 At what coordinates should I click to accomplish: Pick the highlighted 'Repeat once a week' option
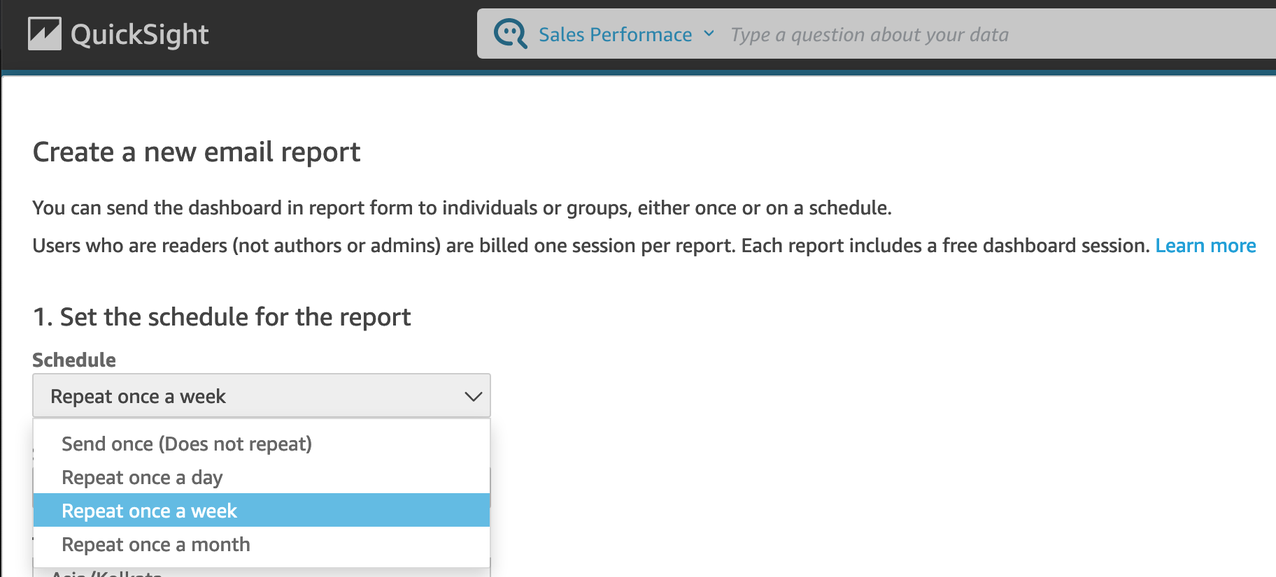(x=150, y=511)
